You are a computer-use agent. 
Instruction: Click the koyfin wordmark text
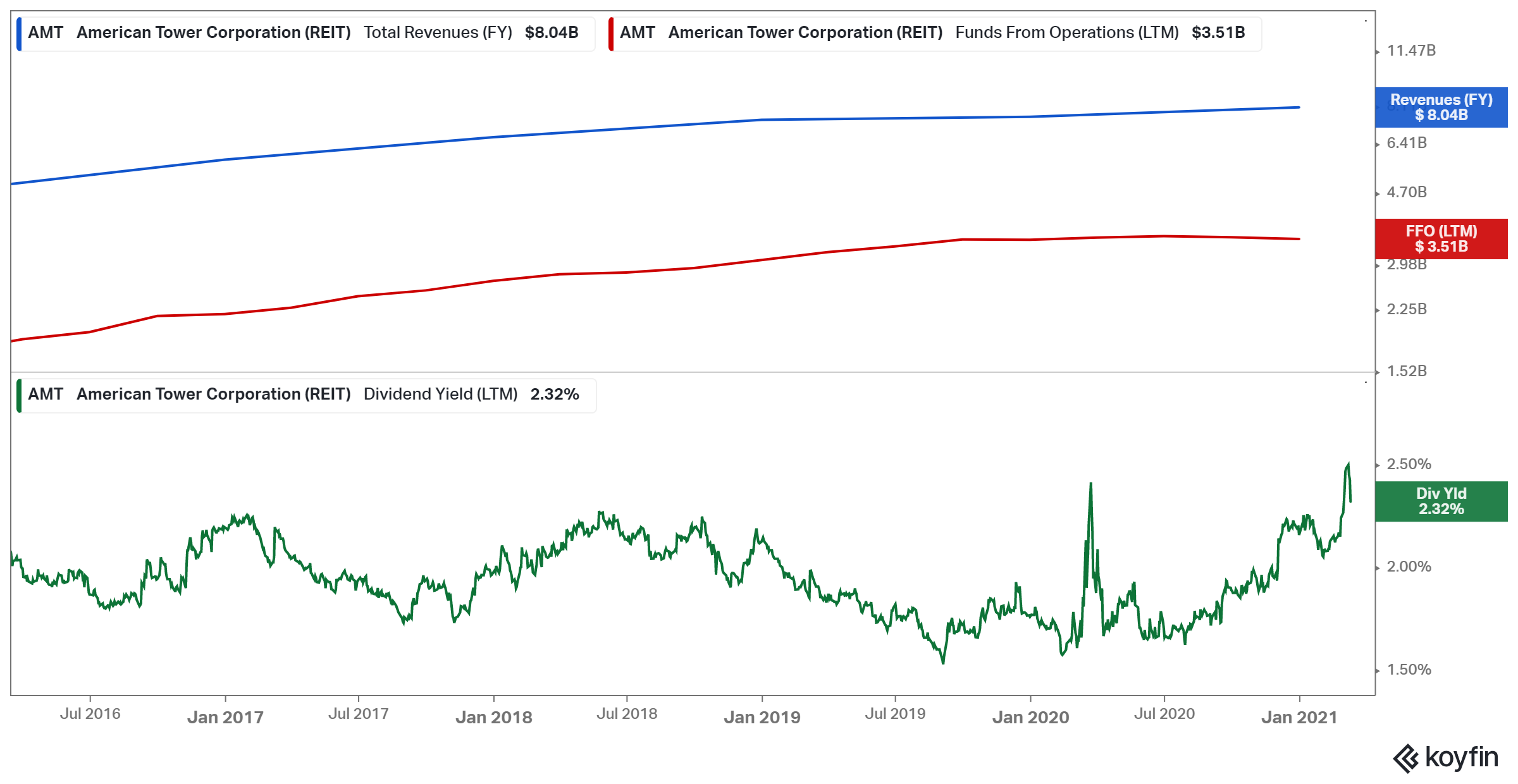tap(1462, 757)
